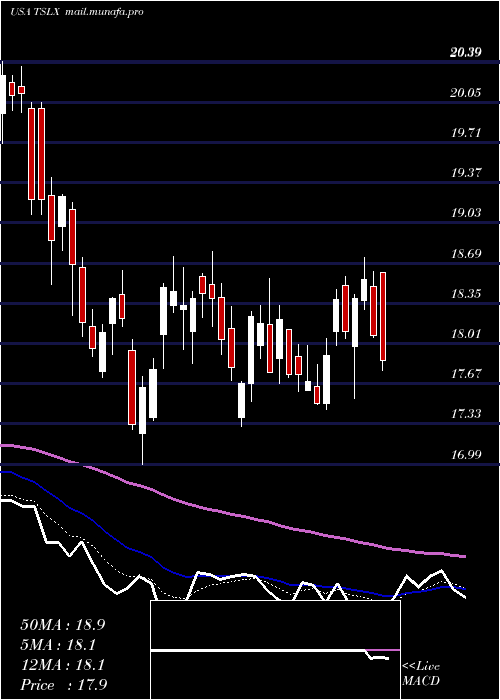This screenshot has width=500, height=700.
Task: Click the last red candlestick on the right
Action: click(383, 316)
